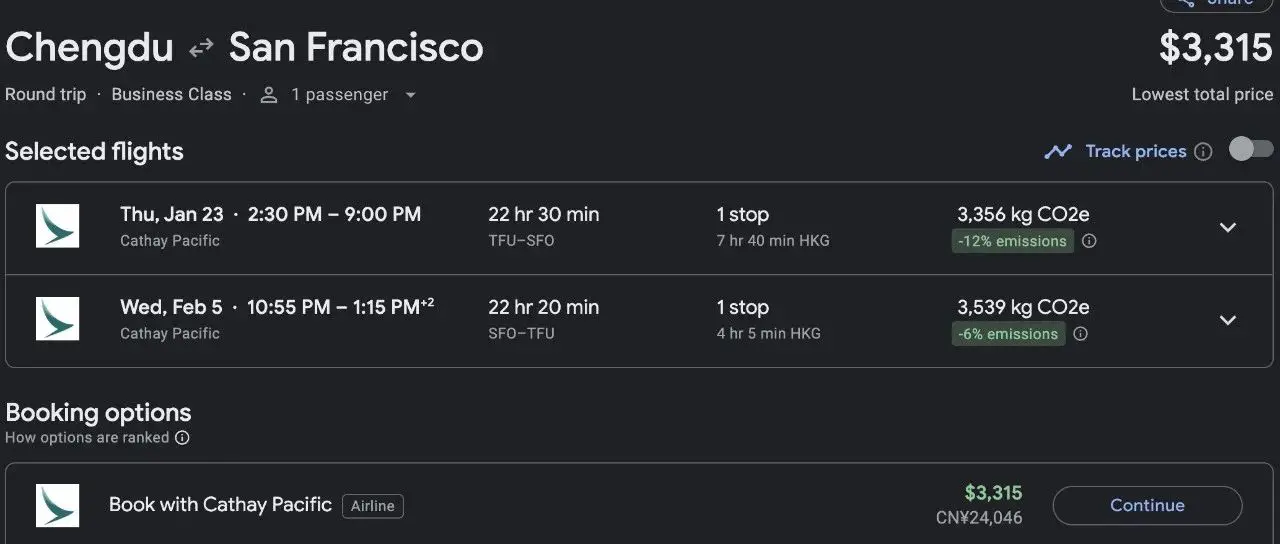
Task: Click the -12% emissions green badge
Action: click(1012, 241)
